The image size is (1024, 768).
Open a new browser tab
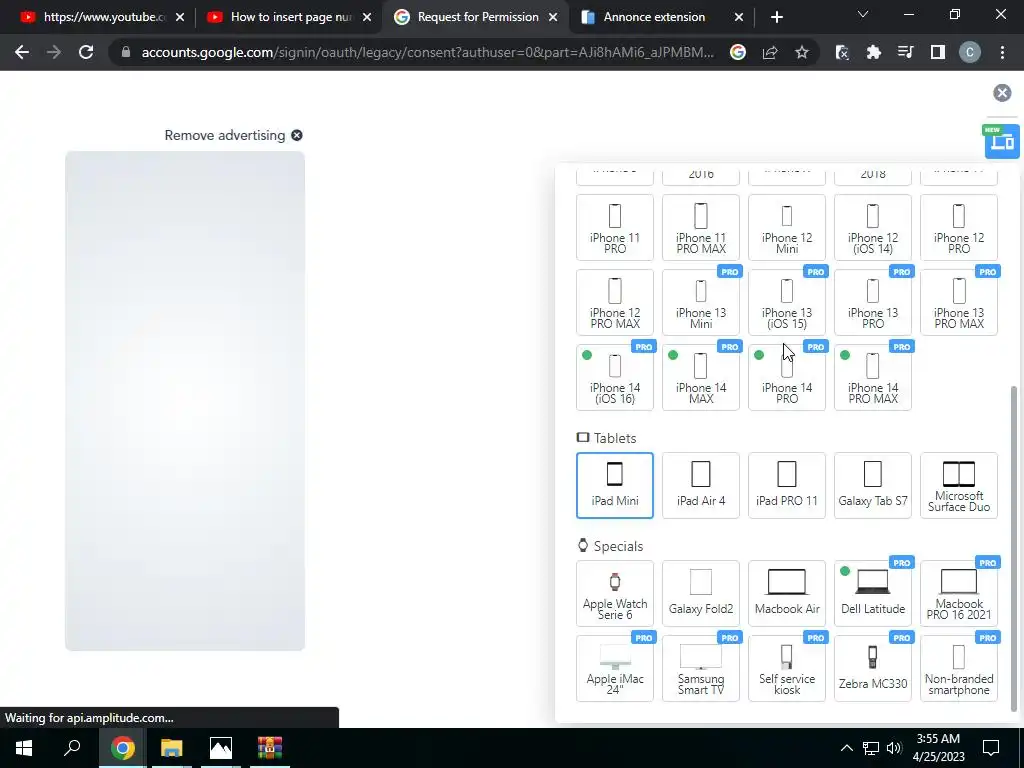pyautogui.click(x=776, y=17)
